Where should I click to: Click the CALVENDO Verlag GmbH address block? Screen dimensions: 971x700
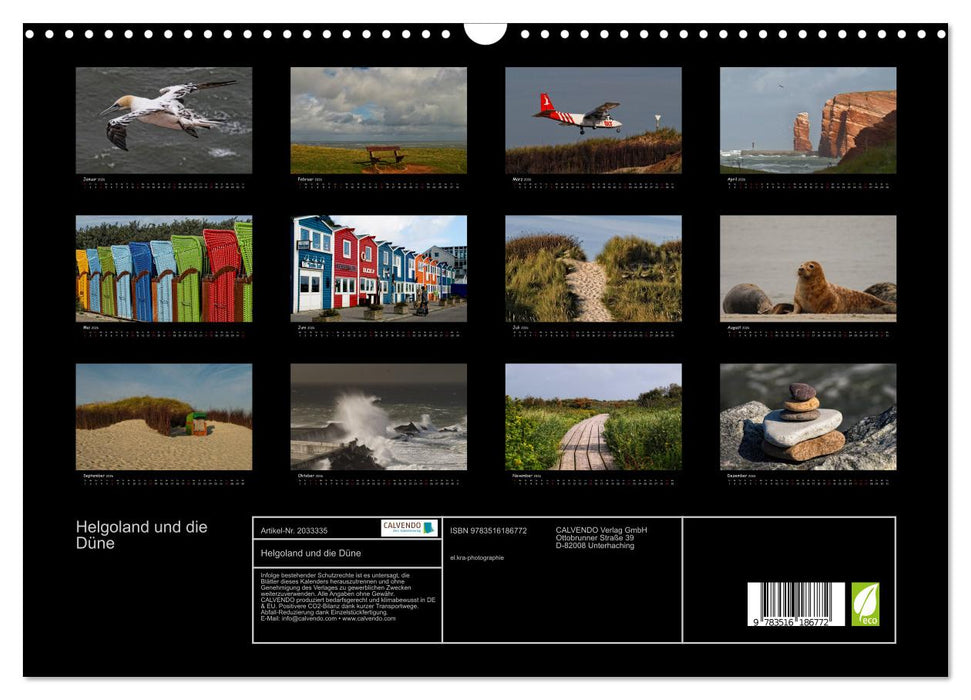[x=600, y=536]
